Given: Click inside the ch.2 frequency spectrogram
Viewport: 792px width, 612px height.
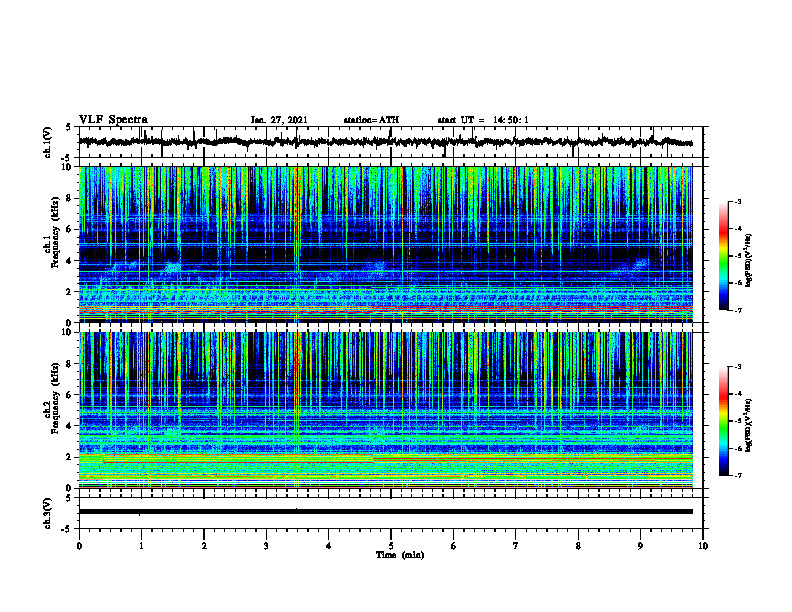Looking at the screenshot, I should [386, 410].
